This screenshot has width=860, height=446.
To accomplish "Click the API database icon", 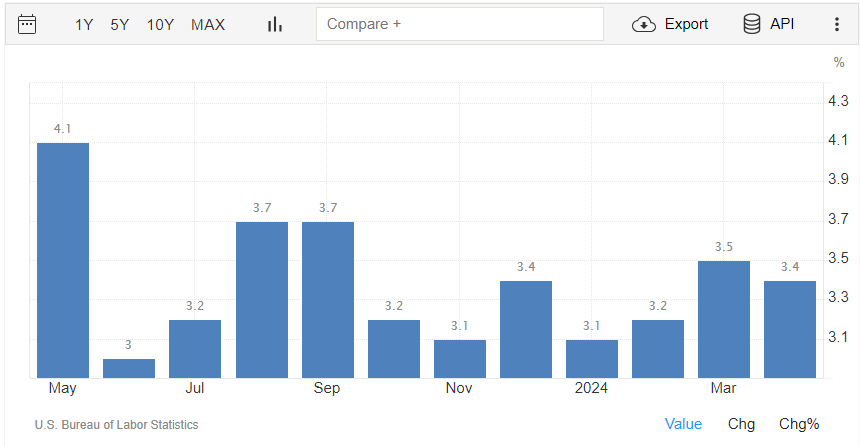I will click(751, 24).
